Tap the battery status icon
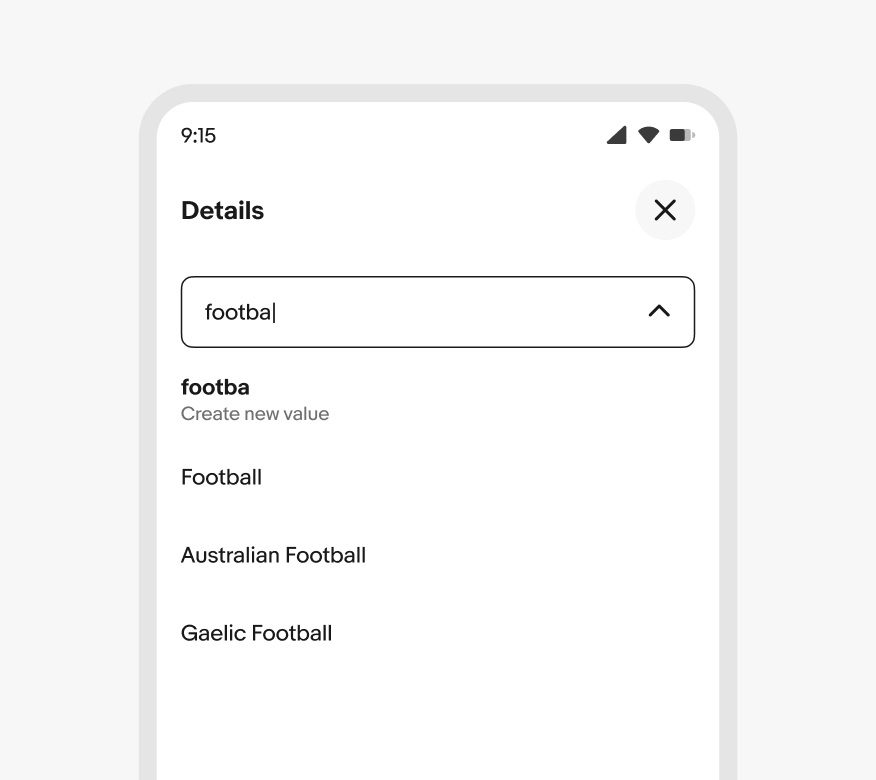Image resolution: width=876 pixels, height=780 pixels. 682,135
